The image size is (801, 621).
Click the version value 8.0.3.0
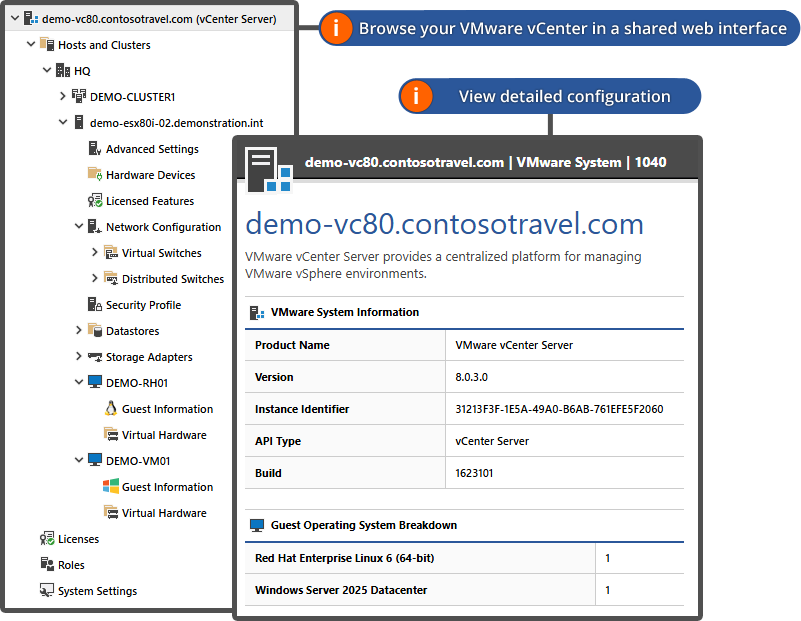pyautogui.click(x=471, y=377)
